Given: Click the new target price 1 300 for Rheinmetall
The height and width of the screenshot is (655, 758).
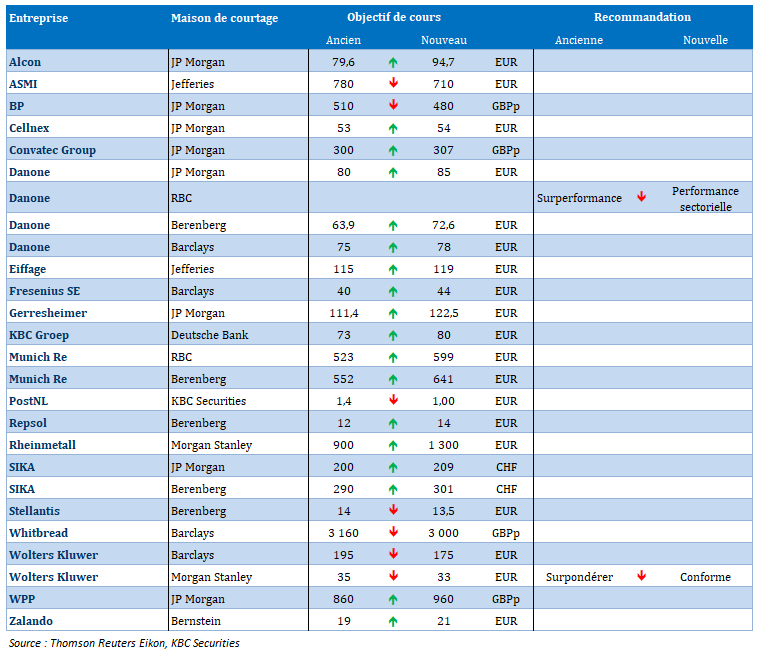Looking at the screenshot, I should tap(443, 445).
